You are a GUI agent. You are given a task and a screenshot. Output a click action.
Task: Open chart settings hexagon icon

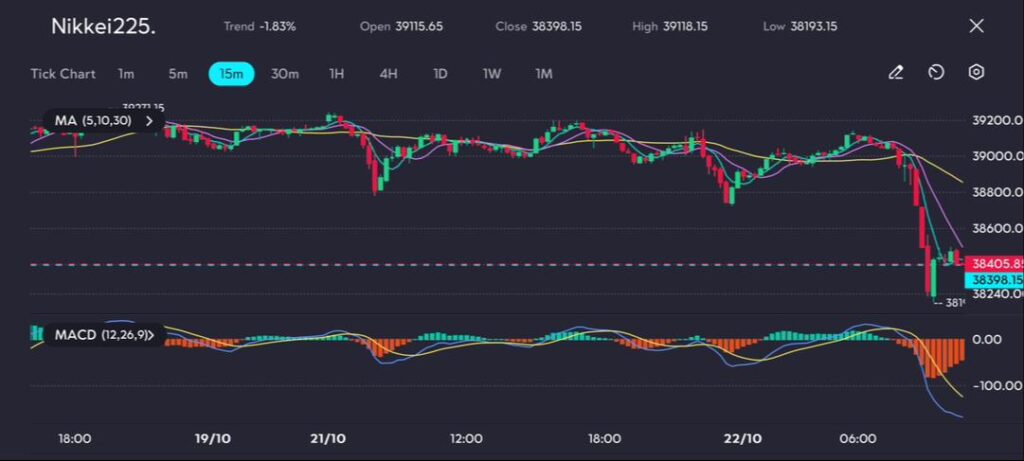tap(976, 72)
